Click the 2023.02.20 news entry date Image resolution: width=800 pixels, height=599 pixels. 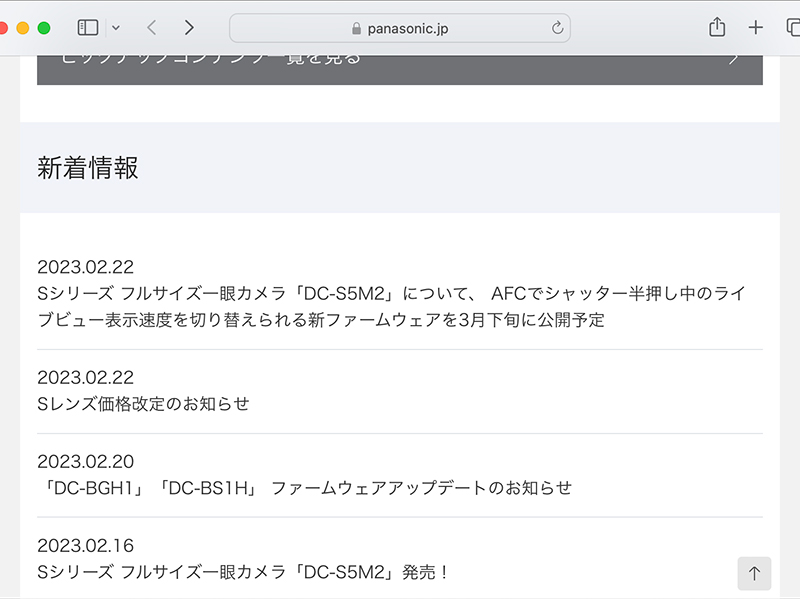pos(87,461)
